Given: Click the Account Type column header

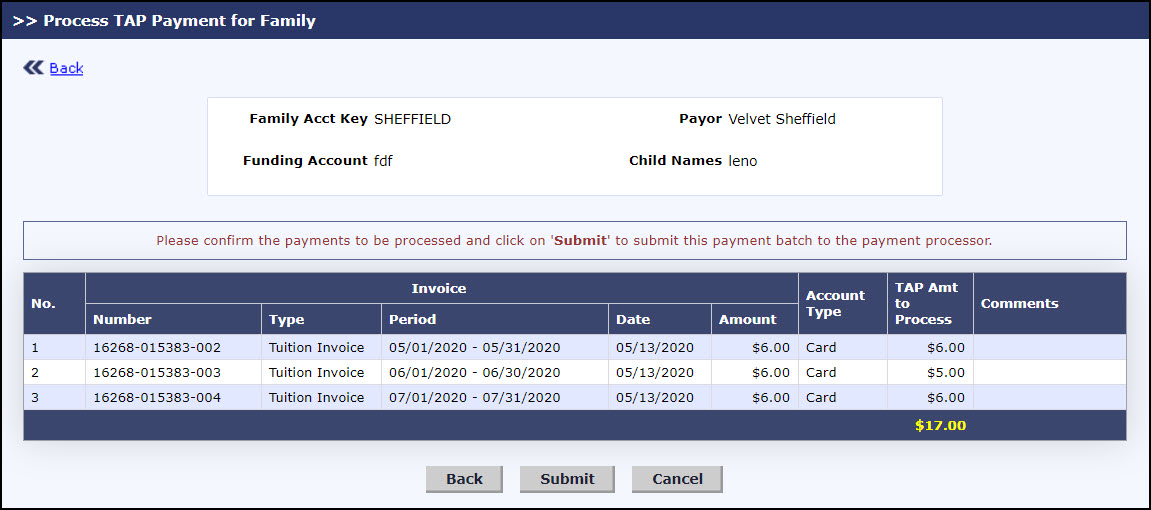Looking at the screenshot, I should click(x=835, y=303).
